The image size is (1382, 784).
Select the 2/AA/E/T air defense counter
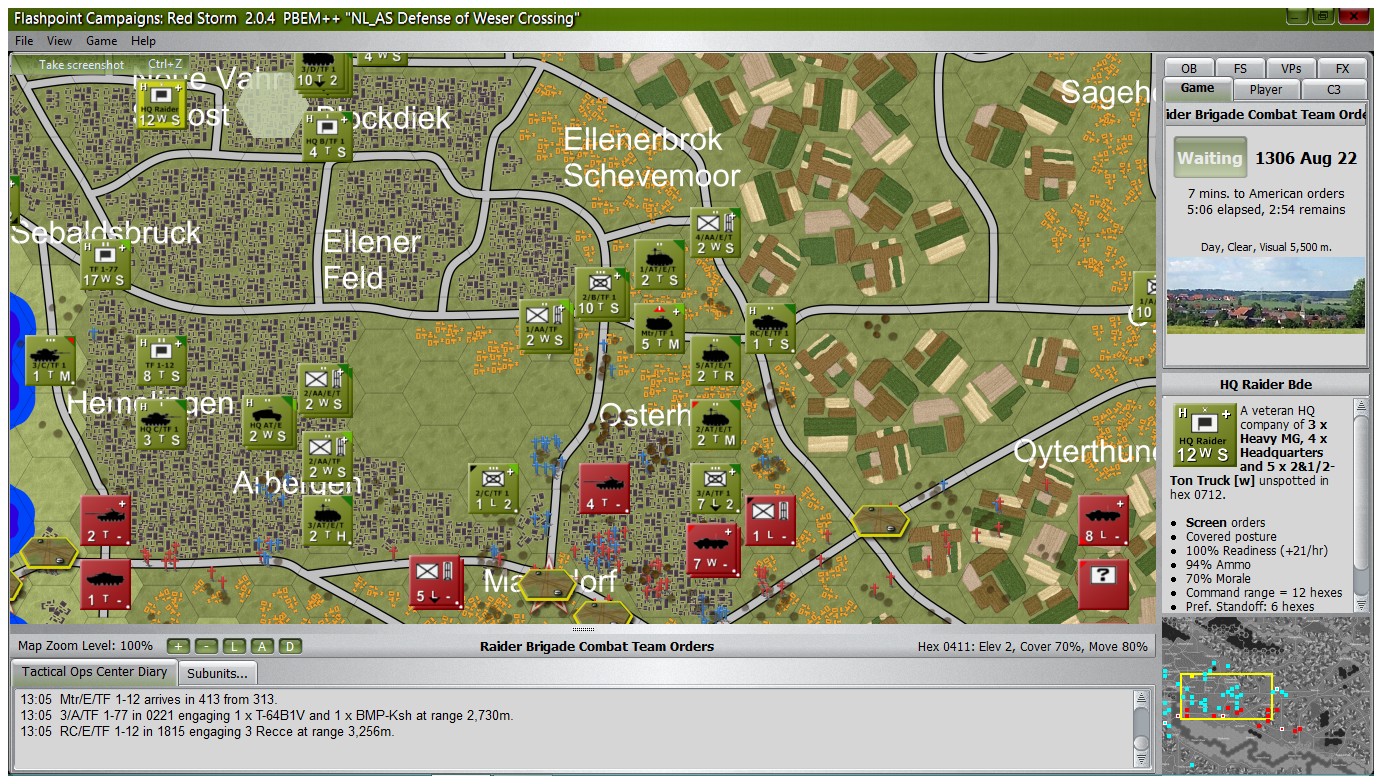pyautogui.click(x=324, y=388)
